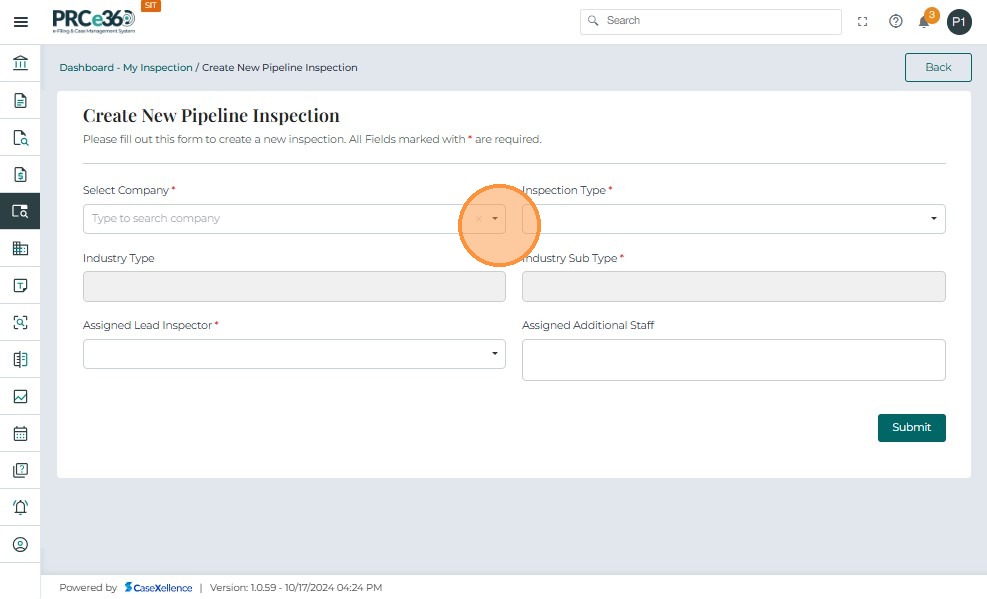Submit the new pipeline inspection form
987x599 pixels.
tap(911, 427)
